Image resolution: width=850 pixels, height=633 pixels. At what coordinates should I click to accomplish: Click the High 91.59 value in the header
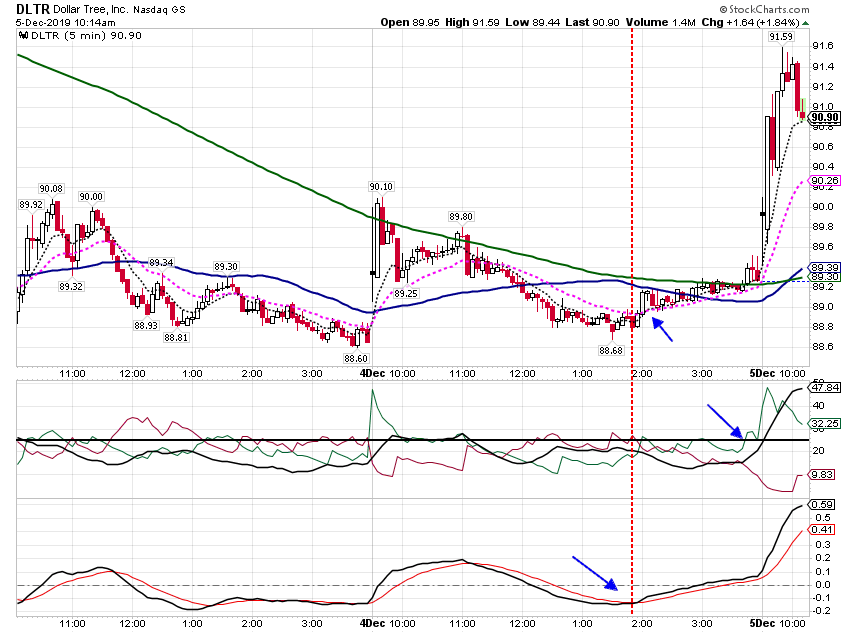(472, 22)
